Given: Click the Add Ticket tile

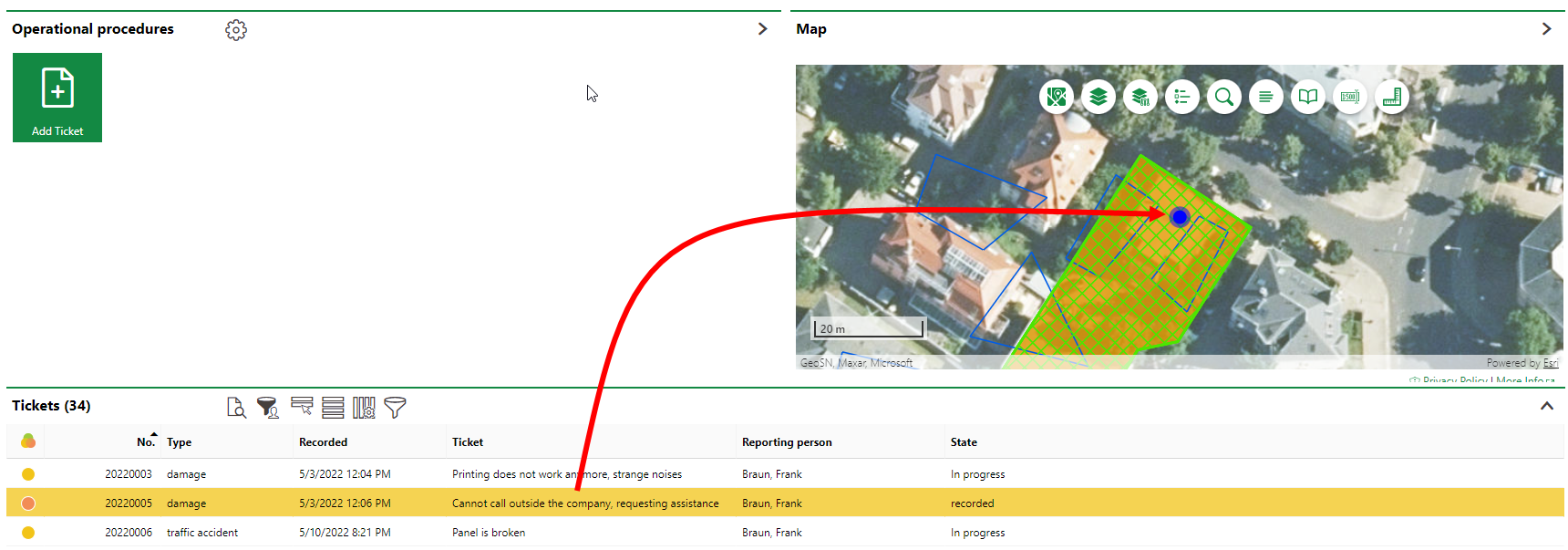Looking at the screenshot, I should [57, 98].
